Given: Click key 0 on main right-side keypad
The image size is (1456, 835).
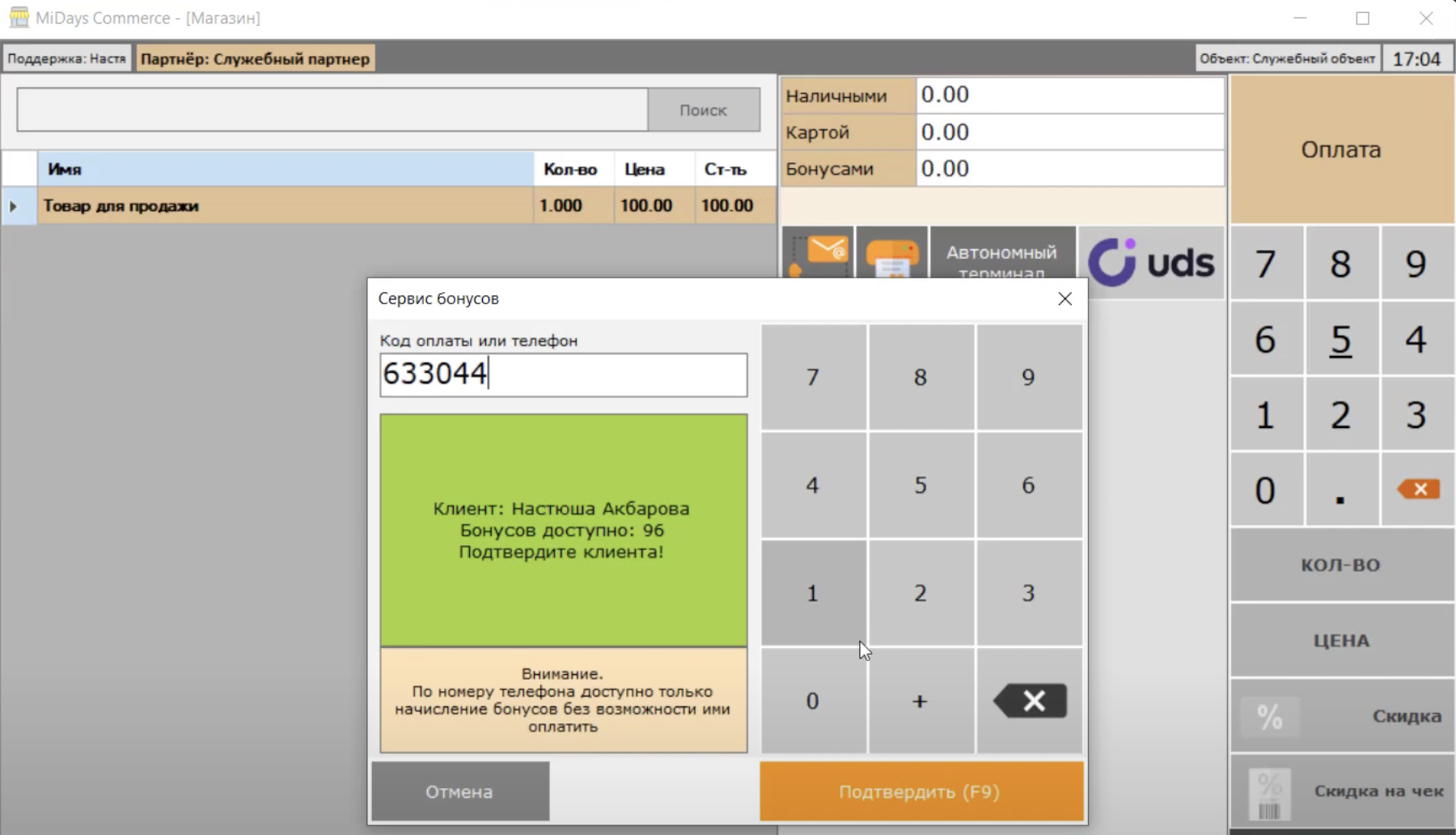Looking at the screenshot, I should (1267, 490).
